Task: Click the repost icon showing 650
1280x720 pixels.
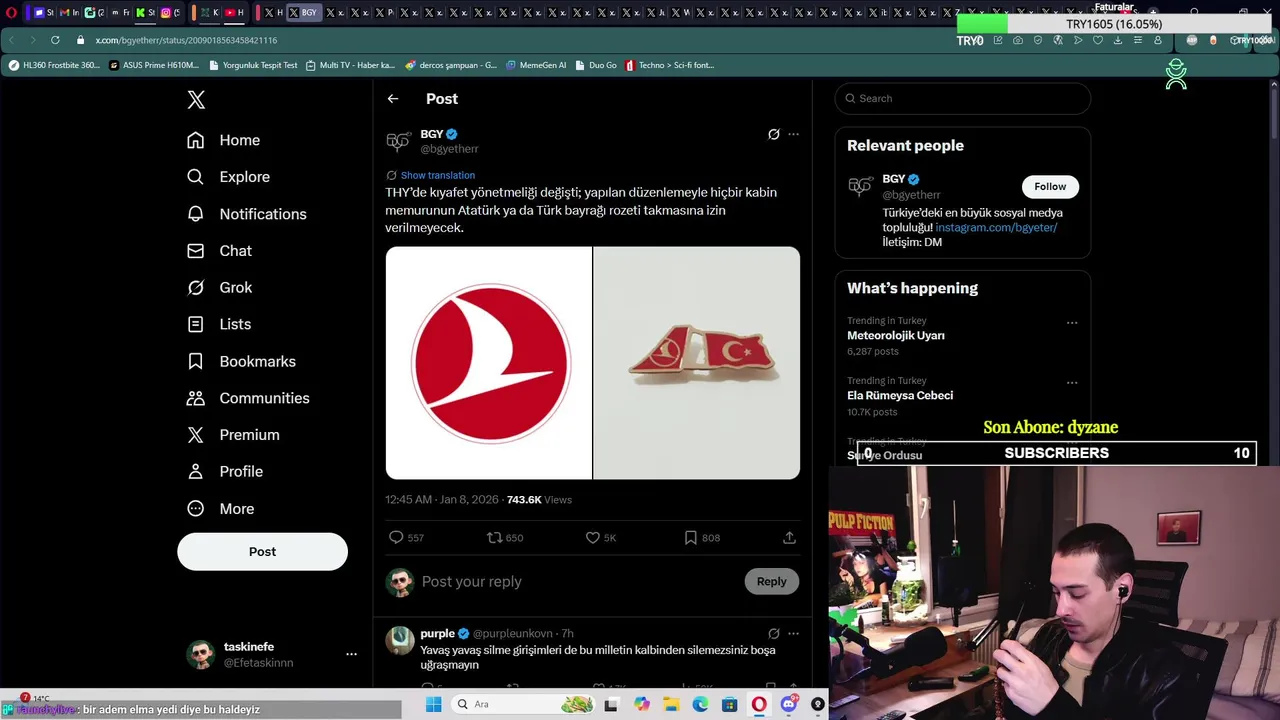Action: pos(494,538)
